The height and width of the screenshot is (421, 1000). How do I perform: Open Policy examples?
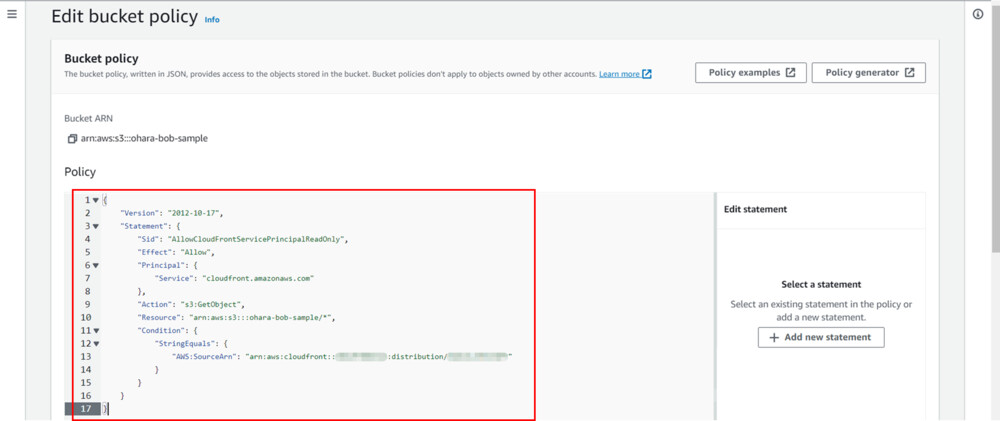pyautogui.click(x=750, y=73)
